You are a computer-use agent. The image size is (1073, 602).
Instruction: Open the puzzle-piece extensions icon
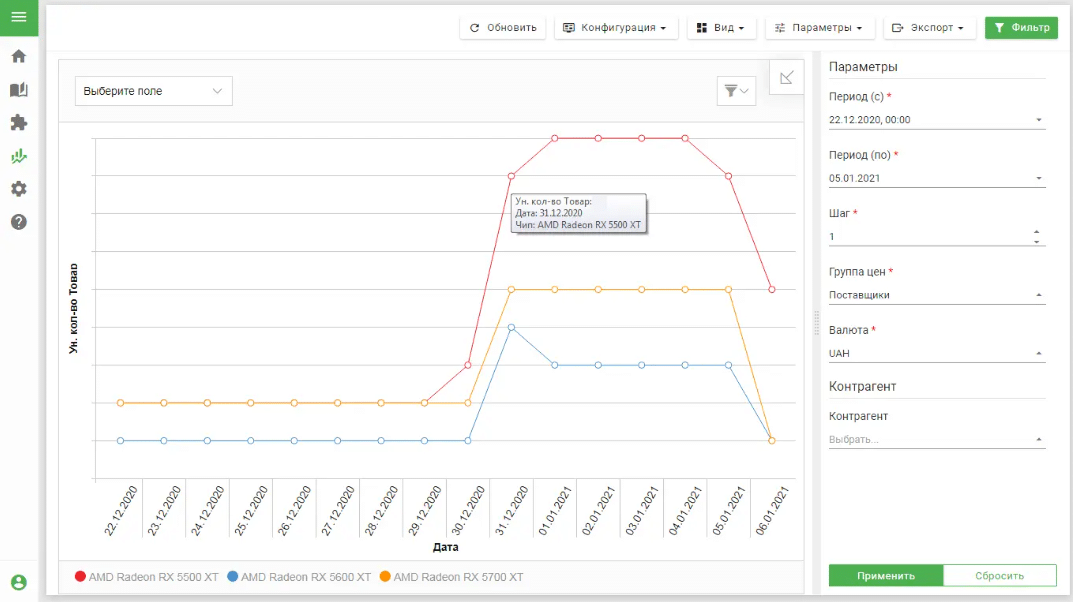point(19,123)
